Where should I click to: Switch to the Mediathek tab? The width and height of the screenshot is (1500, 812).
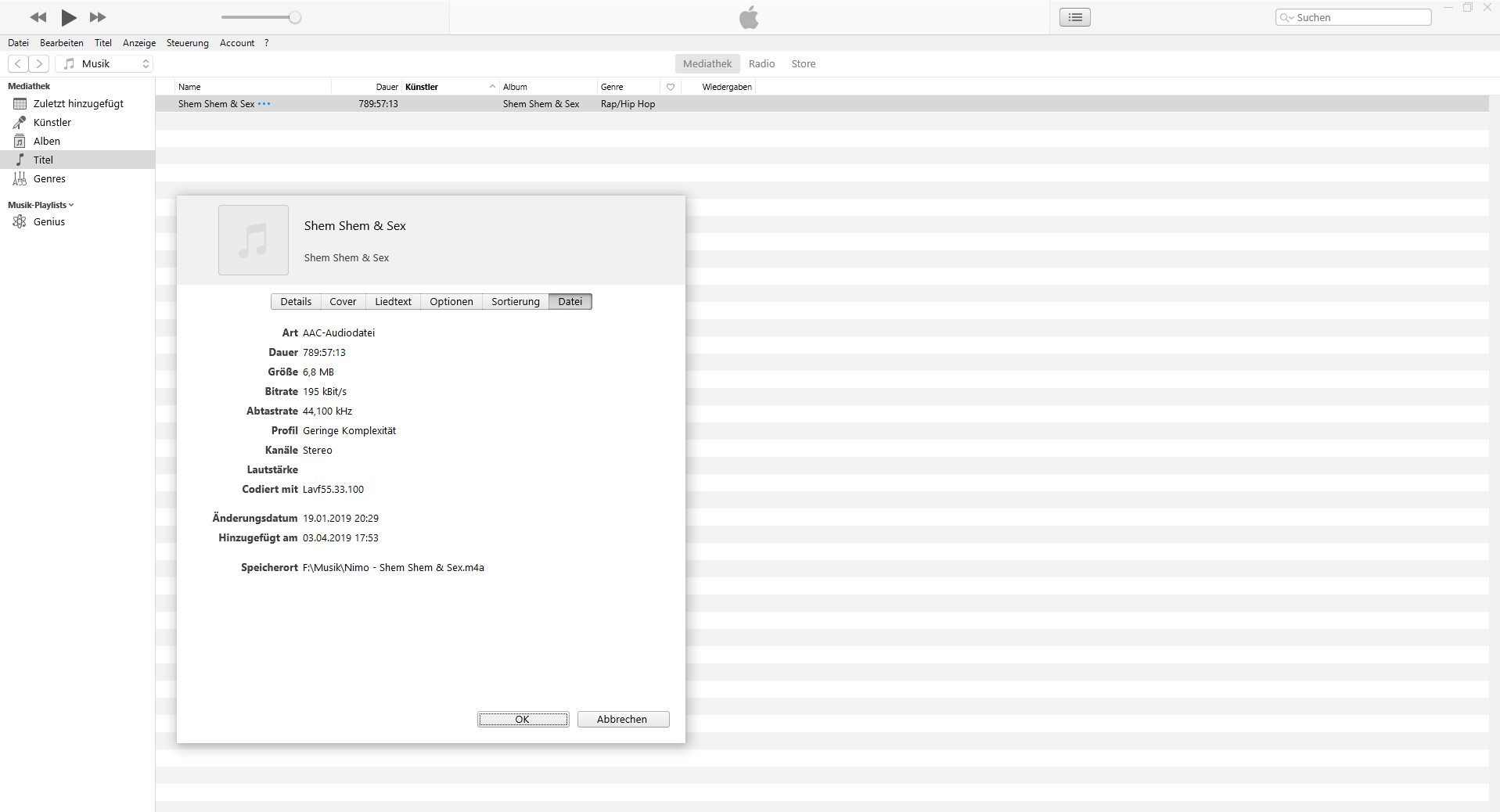click(707, 64)
